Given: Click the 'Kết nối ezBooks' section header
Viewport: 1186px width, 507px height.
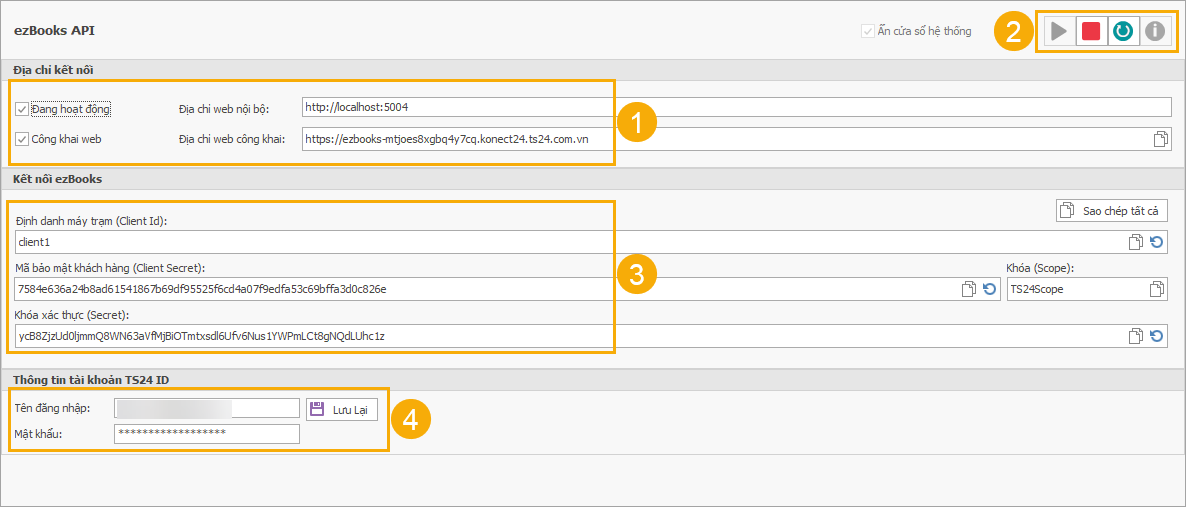Looking at the screenshot, I should pyautogui.click(x=57, y=179).
